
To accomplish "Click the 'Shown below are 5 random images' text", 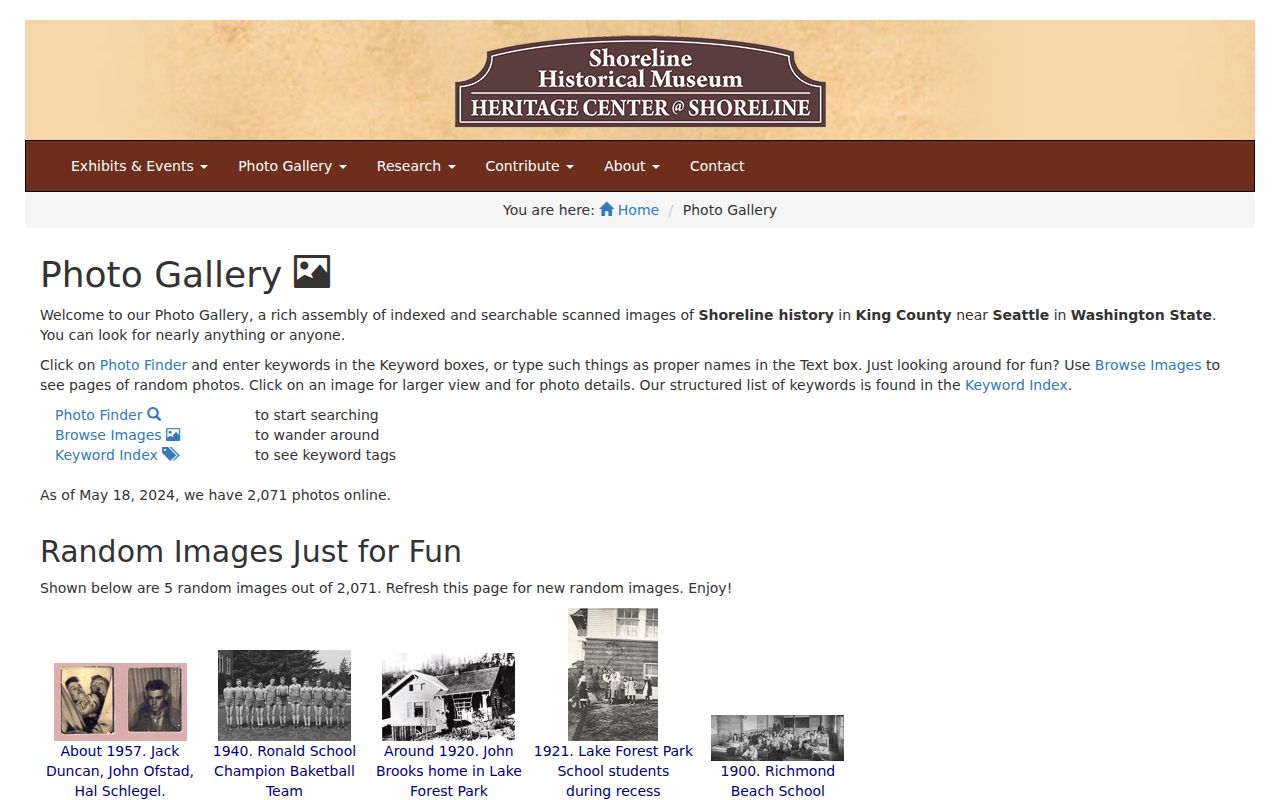I will [x=386, y=588].
